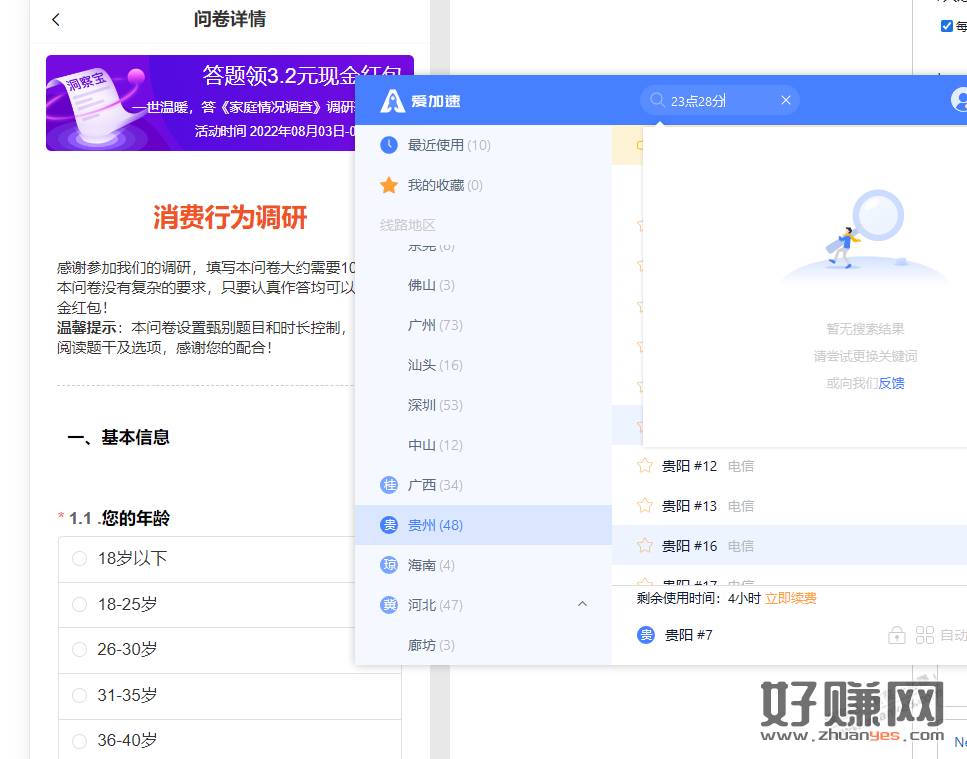Select 廊坊 (3) region
The image size is (967, 759).
(484, 645)
